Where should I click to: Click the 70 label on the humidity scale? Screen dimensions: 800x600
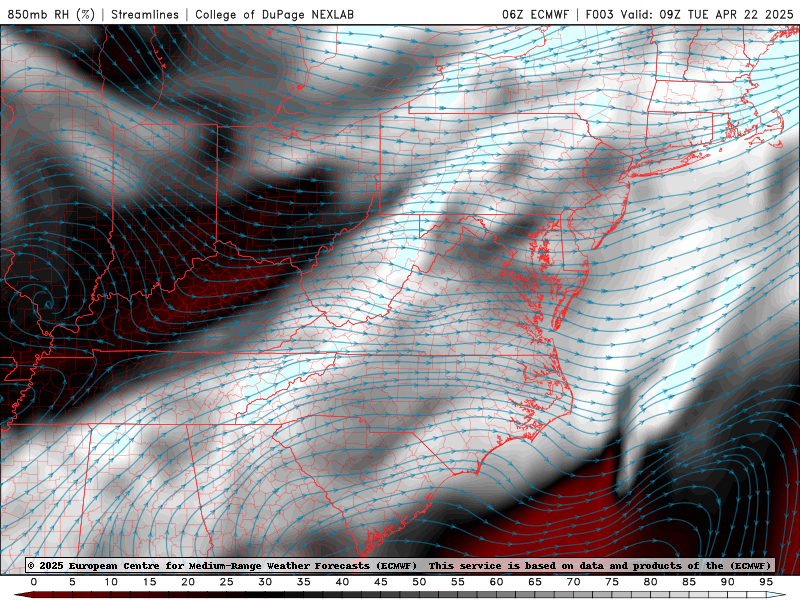point(573,582)
